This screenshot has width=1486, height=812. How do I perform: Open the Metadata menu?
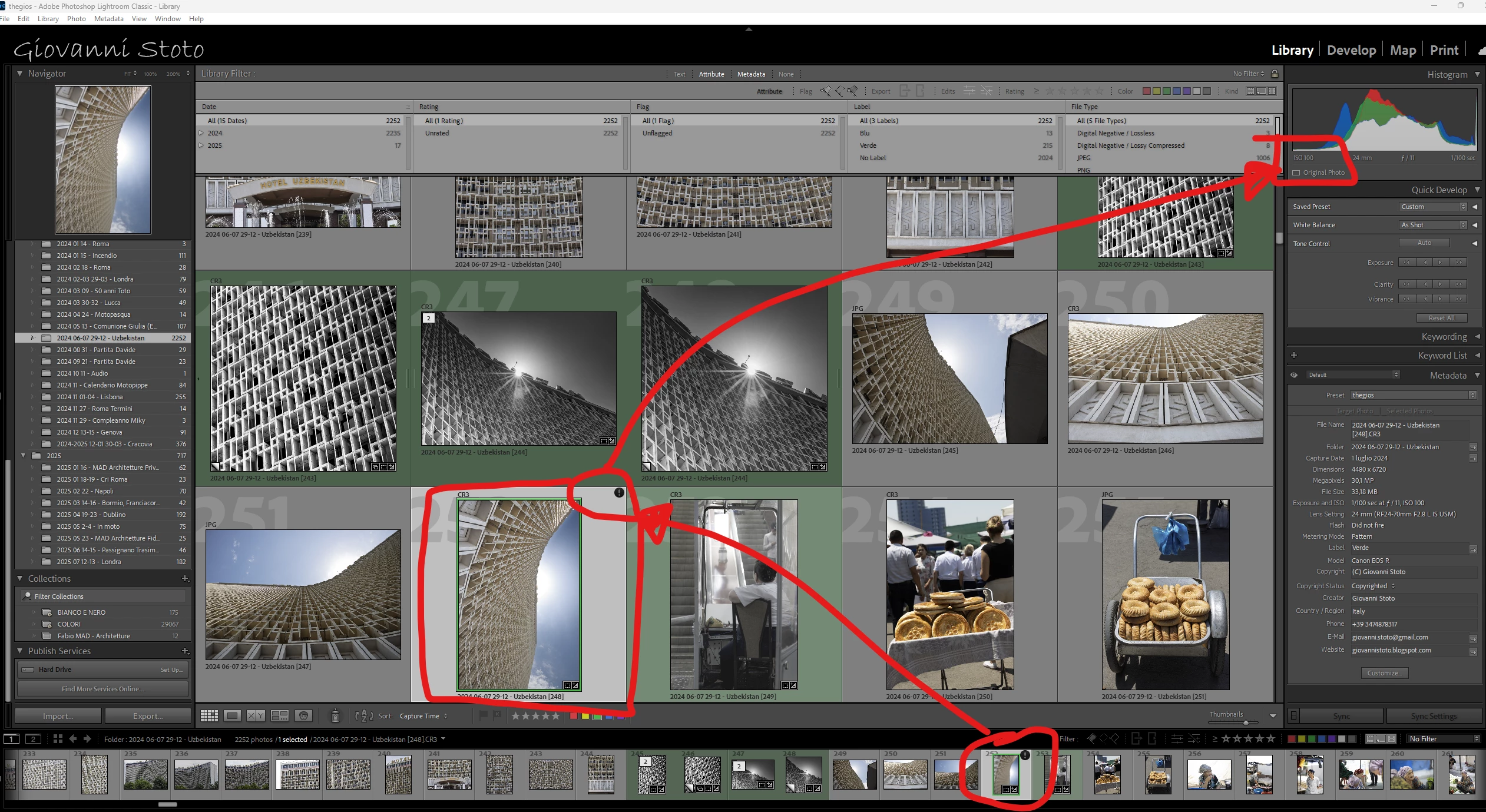tap(108, 19)
